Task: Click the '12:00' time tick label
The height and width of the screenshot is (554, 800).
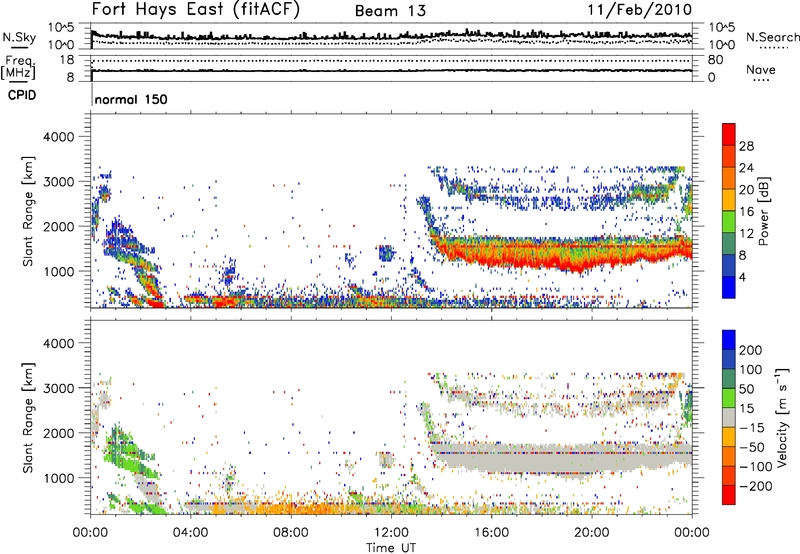Action: click(x=391, y=533)
